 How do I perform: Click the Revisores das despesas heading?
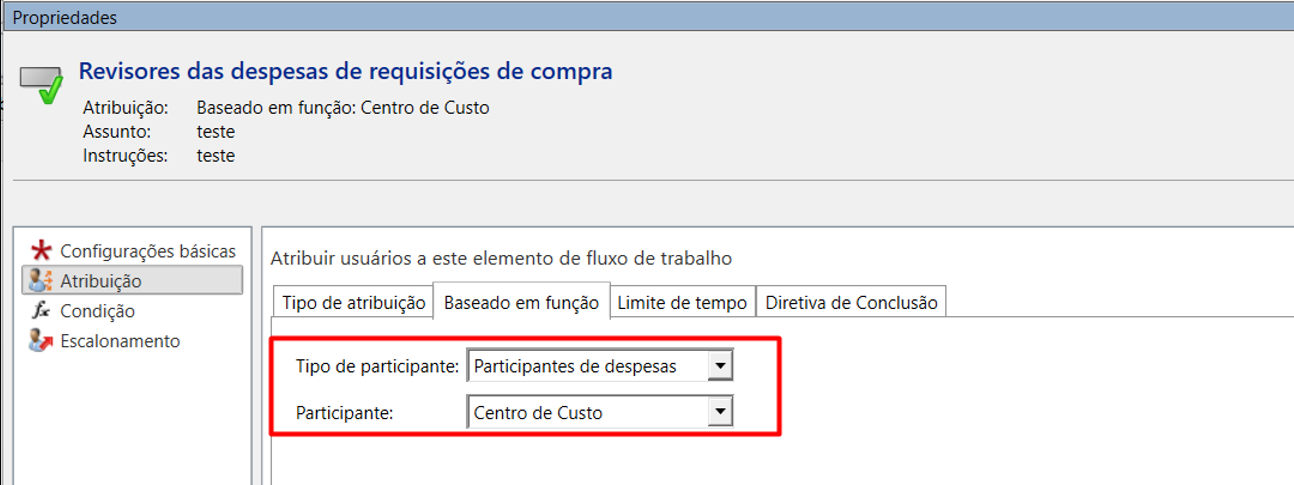pos(345,71)
